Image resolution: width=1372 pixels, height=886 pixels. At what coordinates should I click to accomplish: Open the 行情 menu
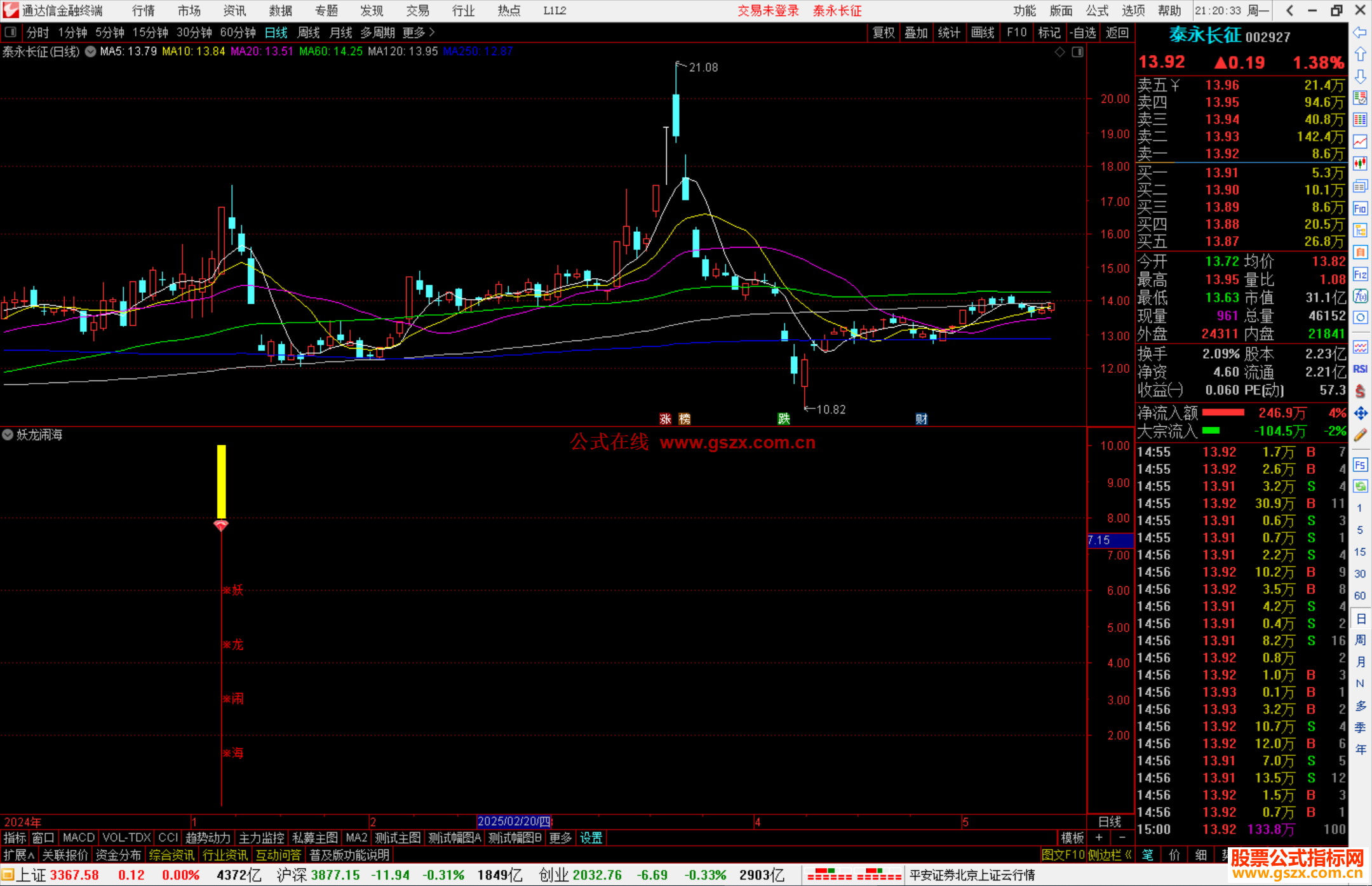point(144,10)
